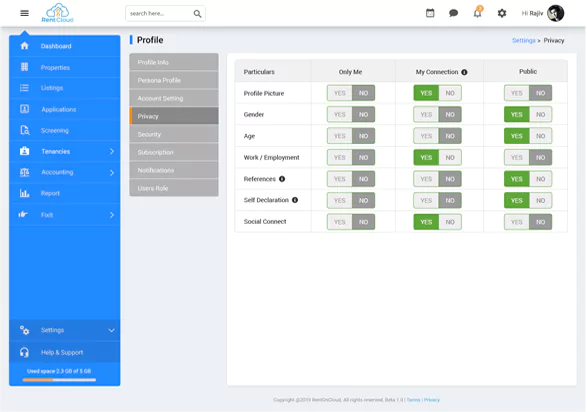
Task: Click the Settings breadcrumb link
Action: coord(524,40)
